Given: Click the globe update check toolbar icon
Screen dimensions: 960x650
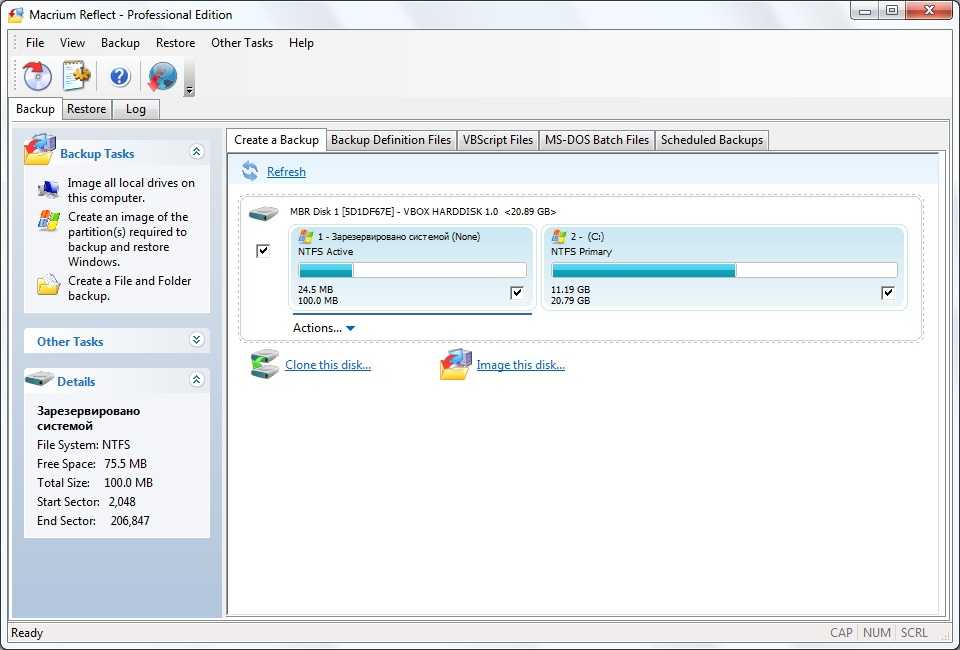Looking at the screenshot, I should [162, 77].
